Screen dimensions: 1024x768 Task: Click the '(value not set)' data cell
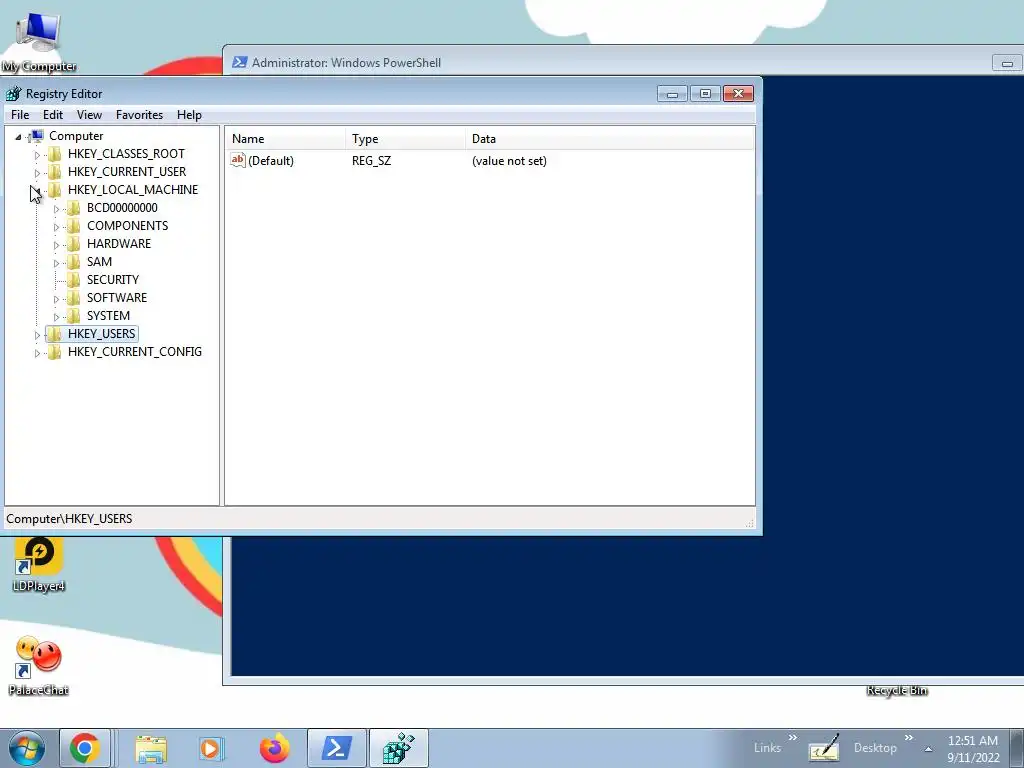click(509, 161)
